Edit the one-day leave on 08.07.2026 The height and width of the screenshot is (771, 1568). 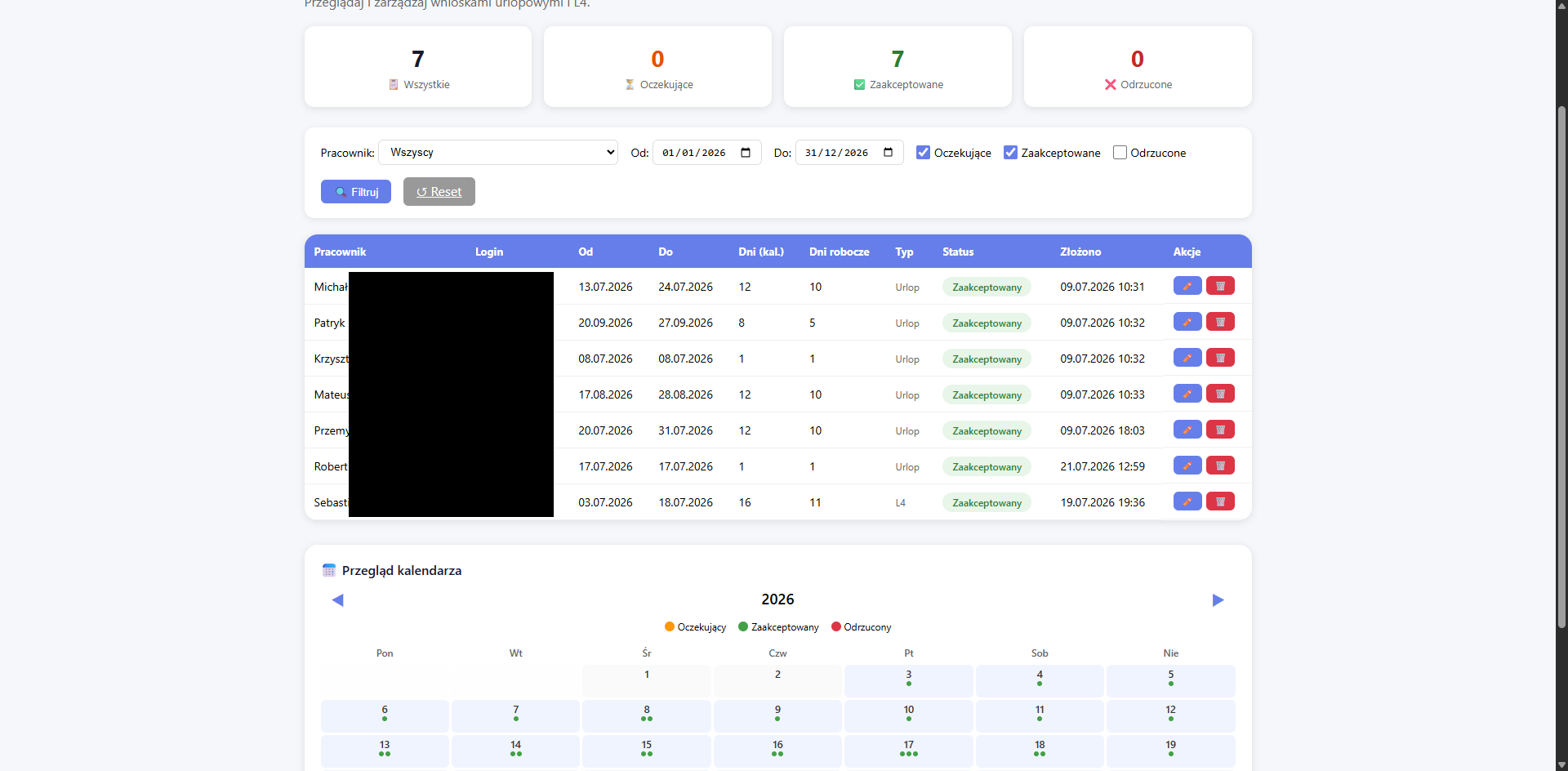[x=1187, y=358]
